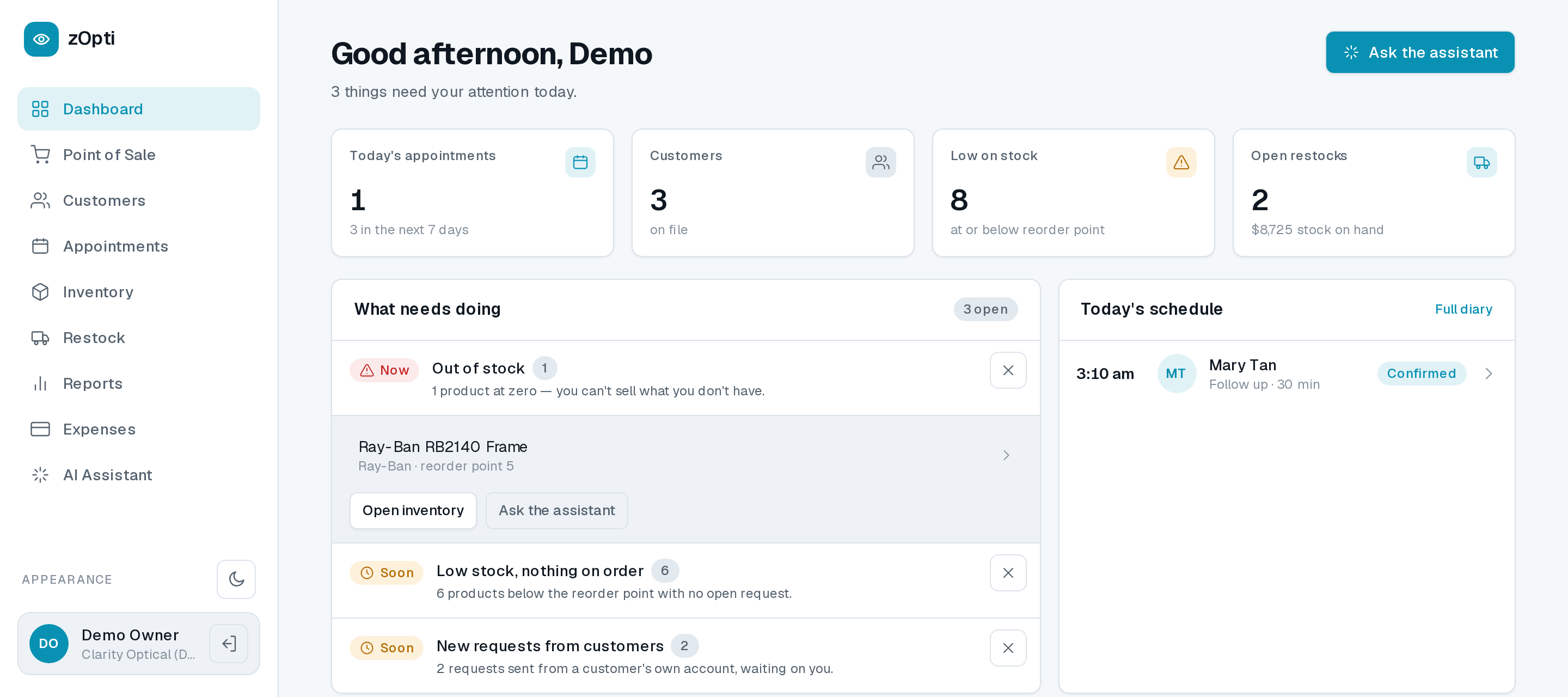
Task: Click the $8,725 stock on hand text
Action: [x=1317, y=229]
